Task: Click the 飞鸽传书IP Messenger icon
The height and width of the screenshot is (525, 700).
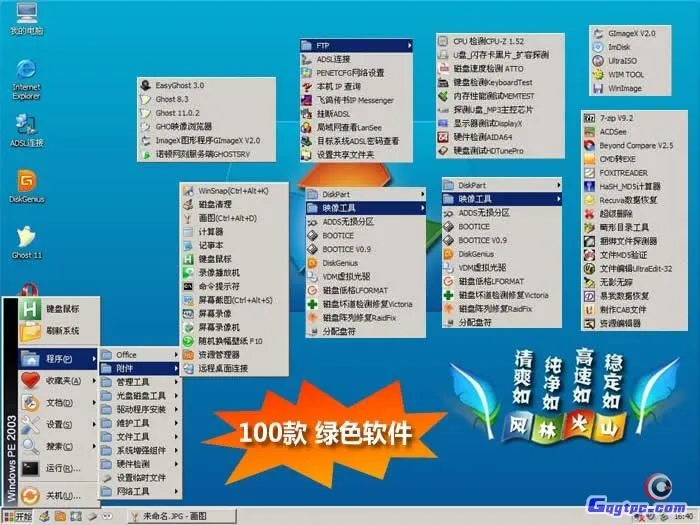Action: pyautogui.click(x=306, y=100)
